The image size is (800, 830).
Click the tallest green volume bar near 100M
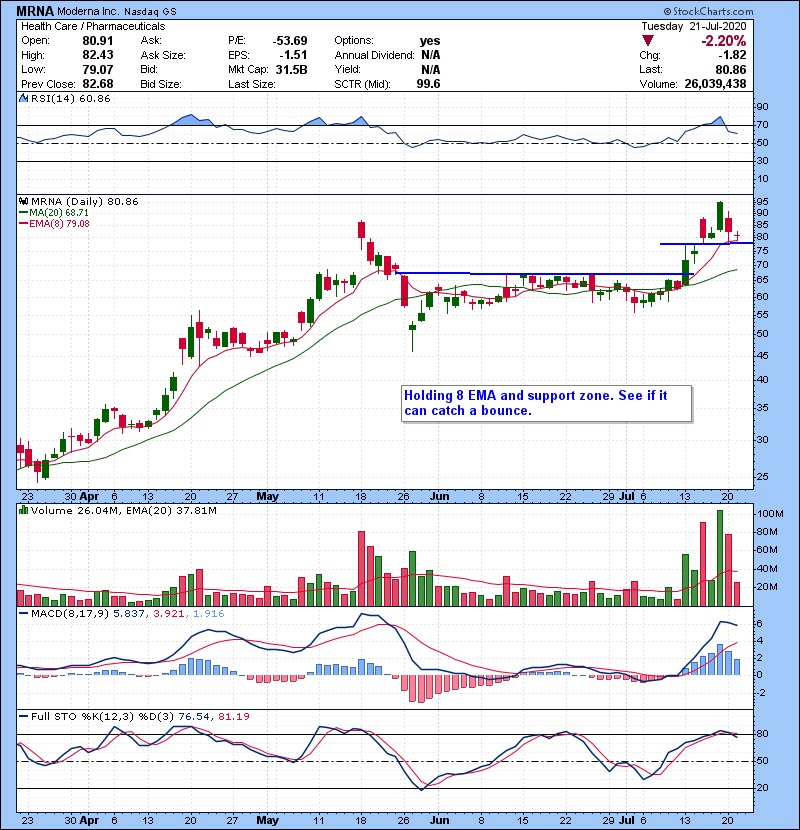click(x=720, y=558)
